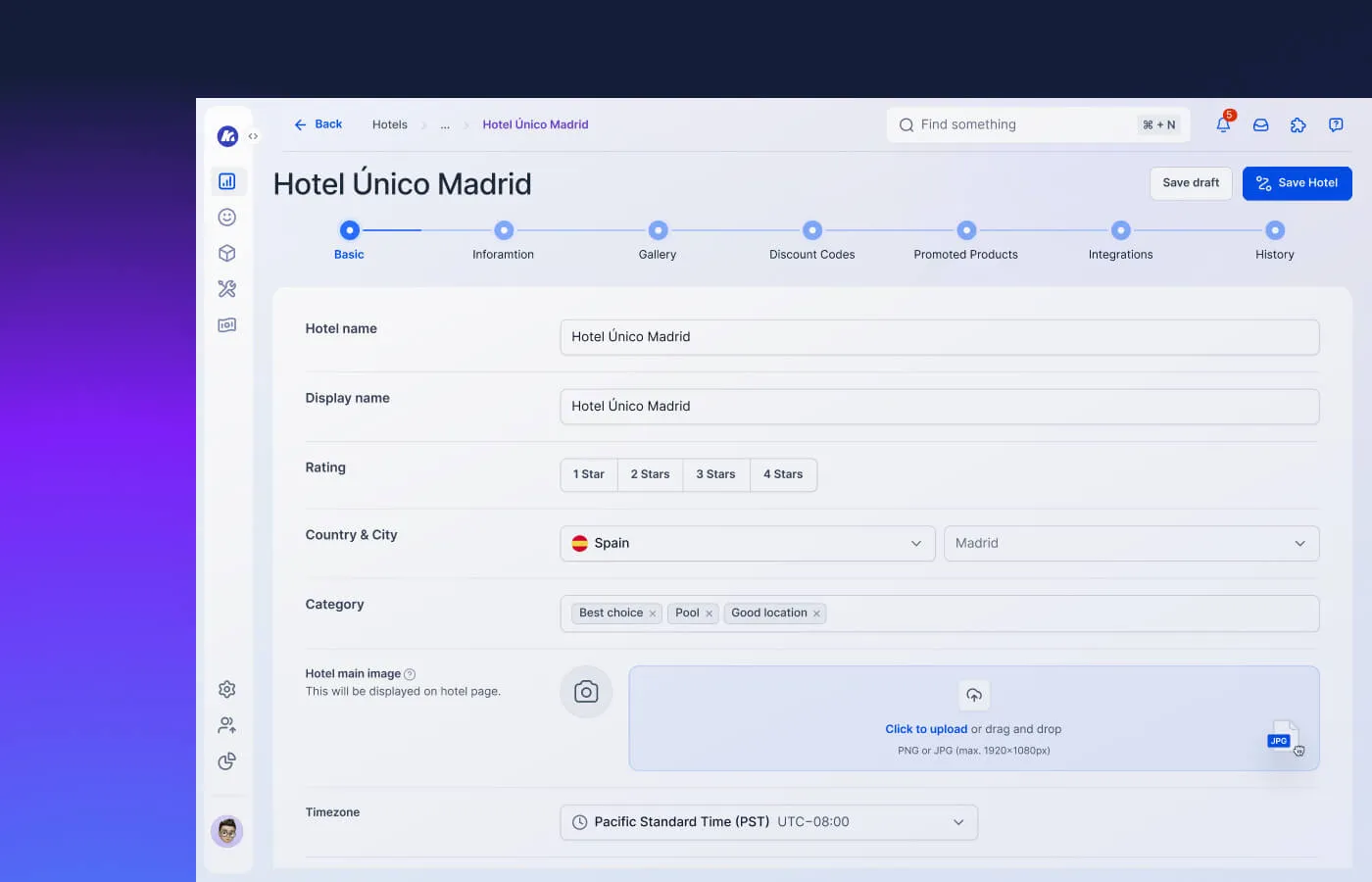This screenshot has height=882, width=1372.
Task: Click Hotel Único Madrid breadcrumb
Action: click(535, 124)
